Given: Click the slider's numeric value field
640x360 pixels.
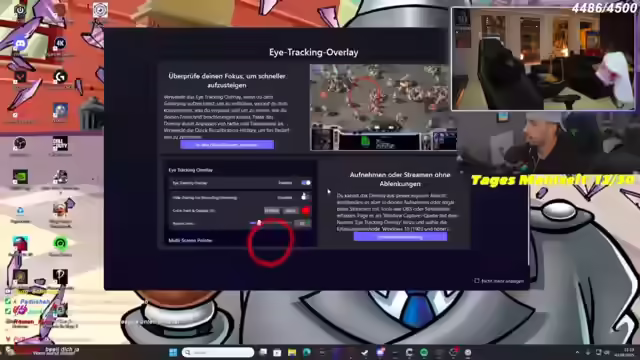Looking at the screenshot, I should click(x=302, y=223).
